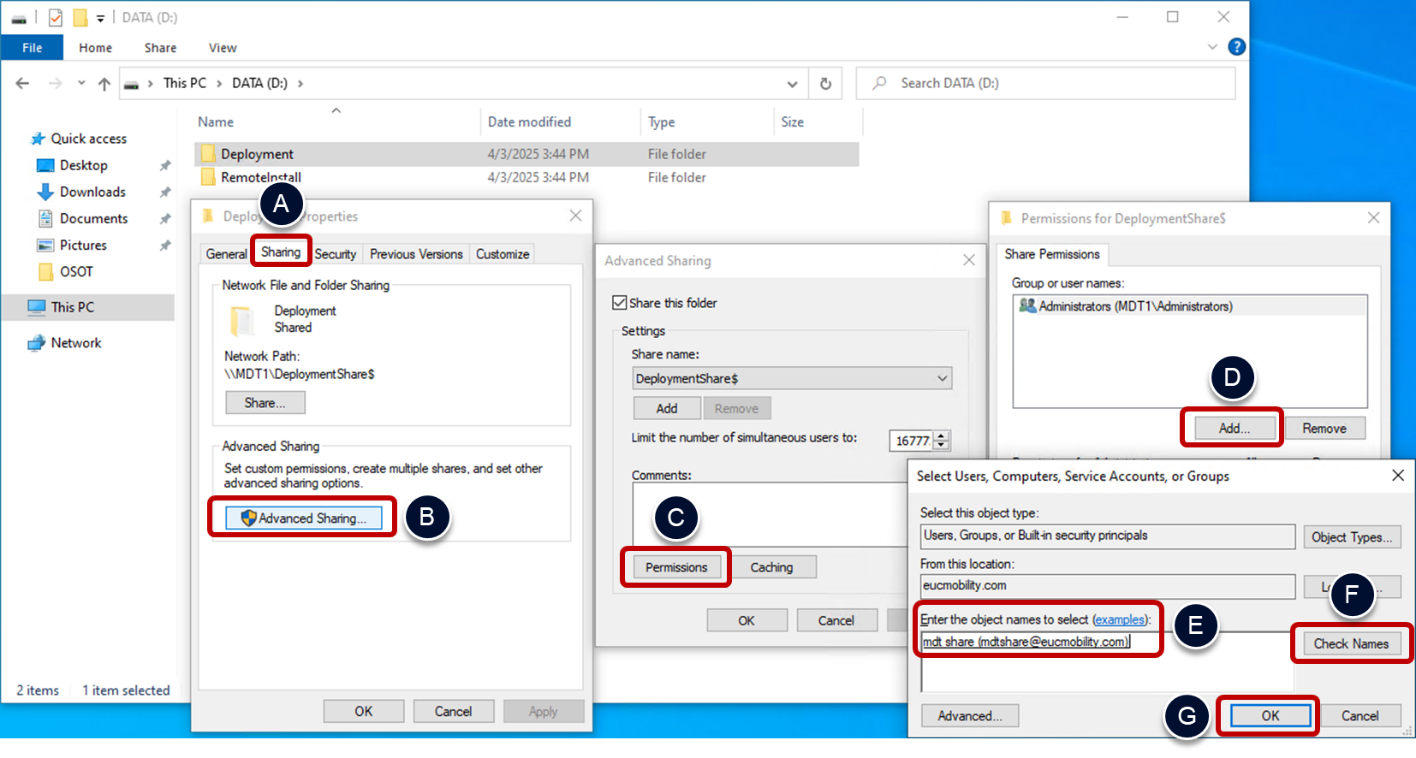Click the Check Names button

point(1351,643)
